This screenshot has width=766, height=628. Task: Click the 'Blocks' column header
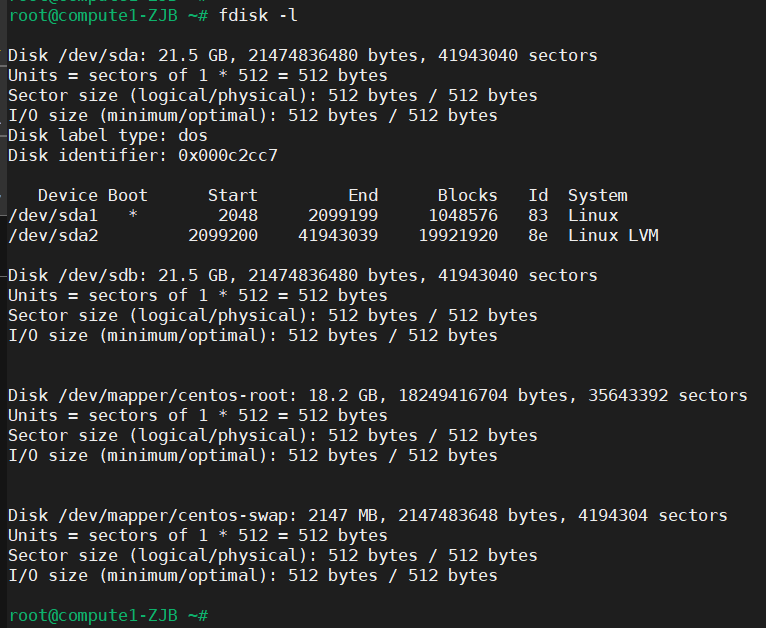(467, 196)
